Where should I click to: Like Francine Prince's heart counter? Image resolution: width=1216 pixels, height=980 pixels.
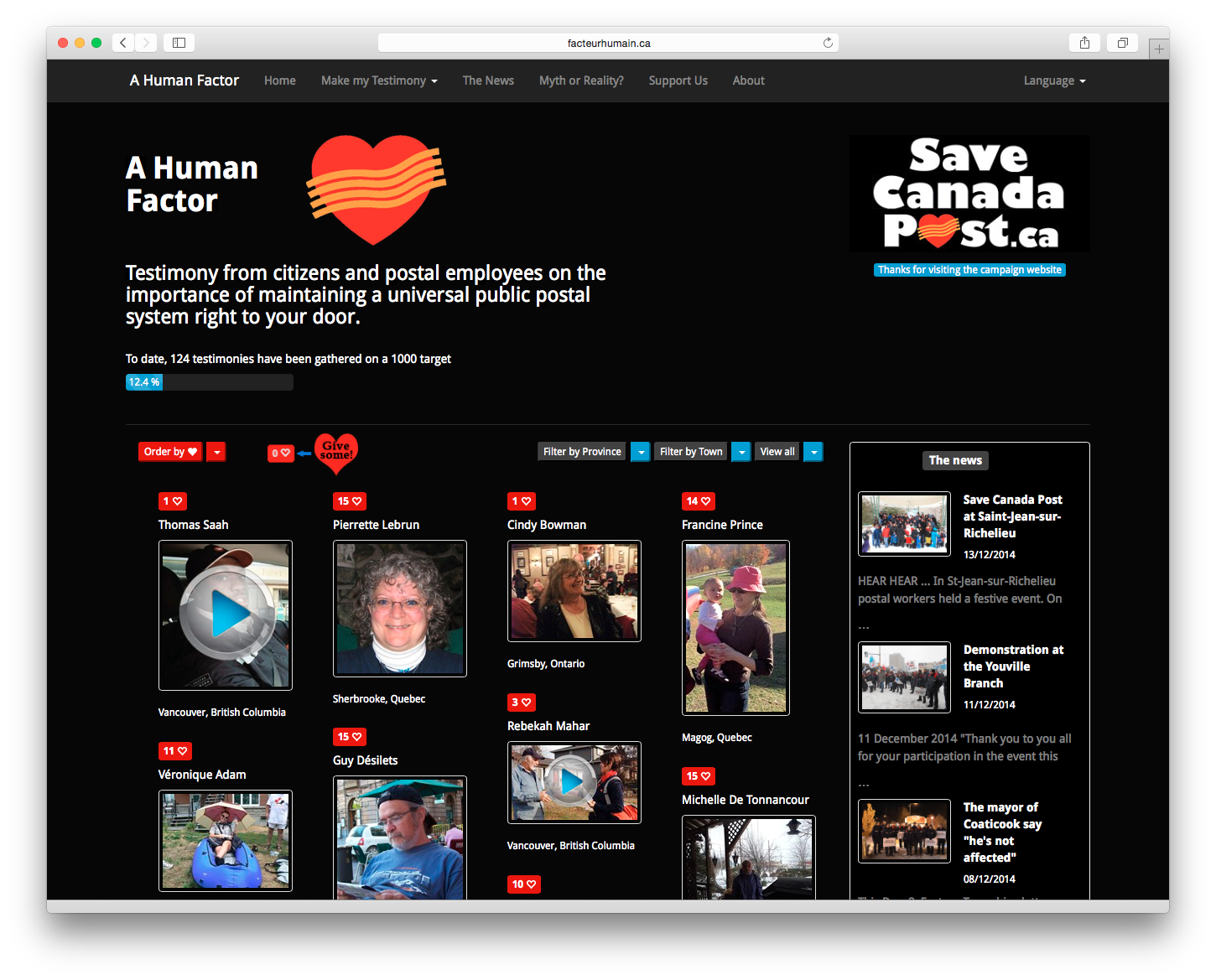click(698, 501)
